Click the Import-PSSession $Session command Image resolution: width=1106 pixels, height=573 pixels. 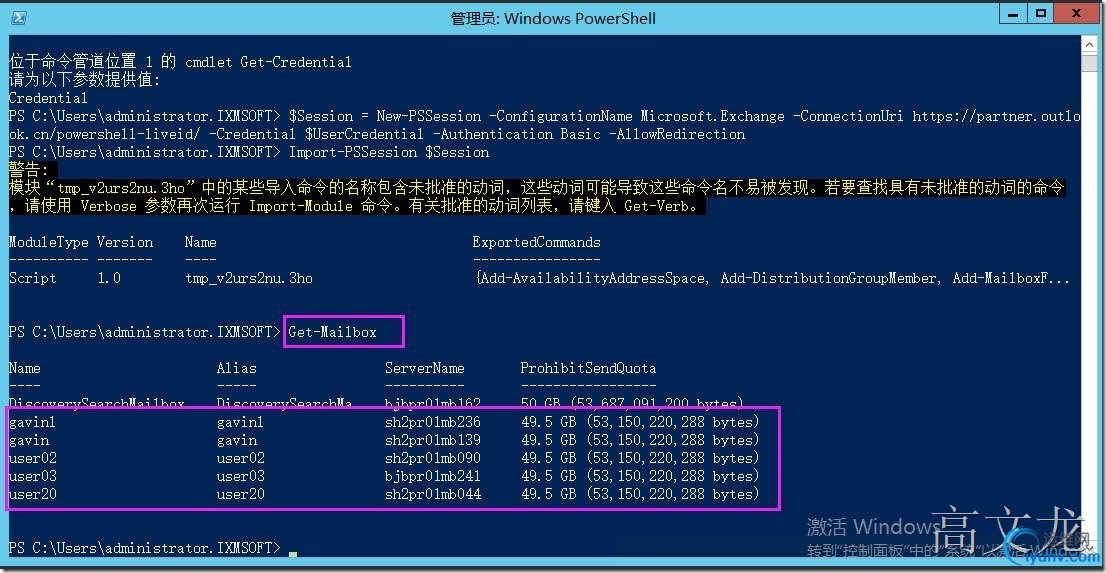(389, 152)
